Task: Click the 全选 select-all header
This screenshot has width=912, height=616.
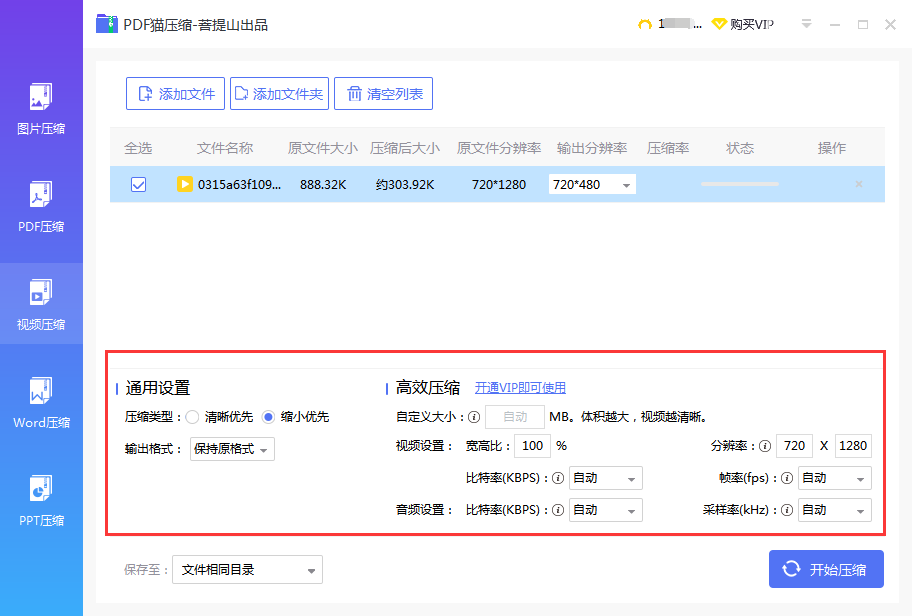Action: (x=138, y=148)
